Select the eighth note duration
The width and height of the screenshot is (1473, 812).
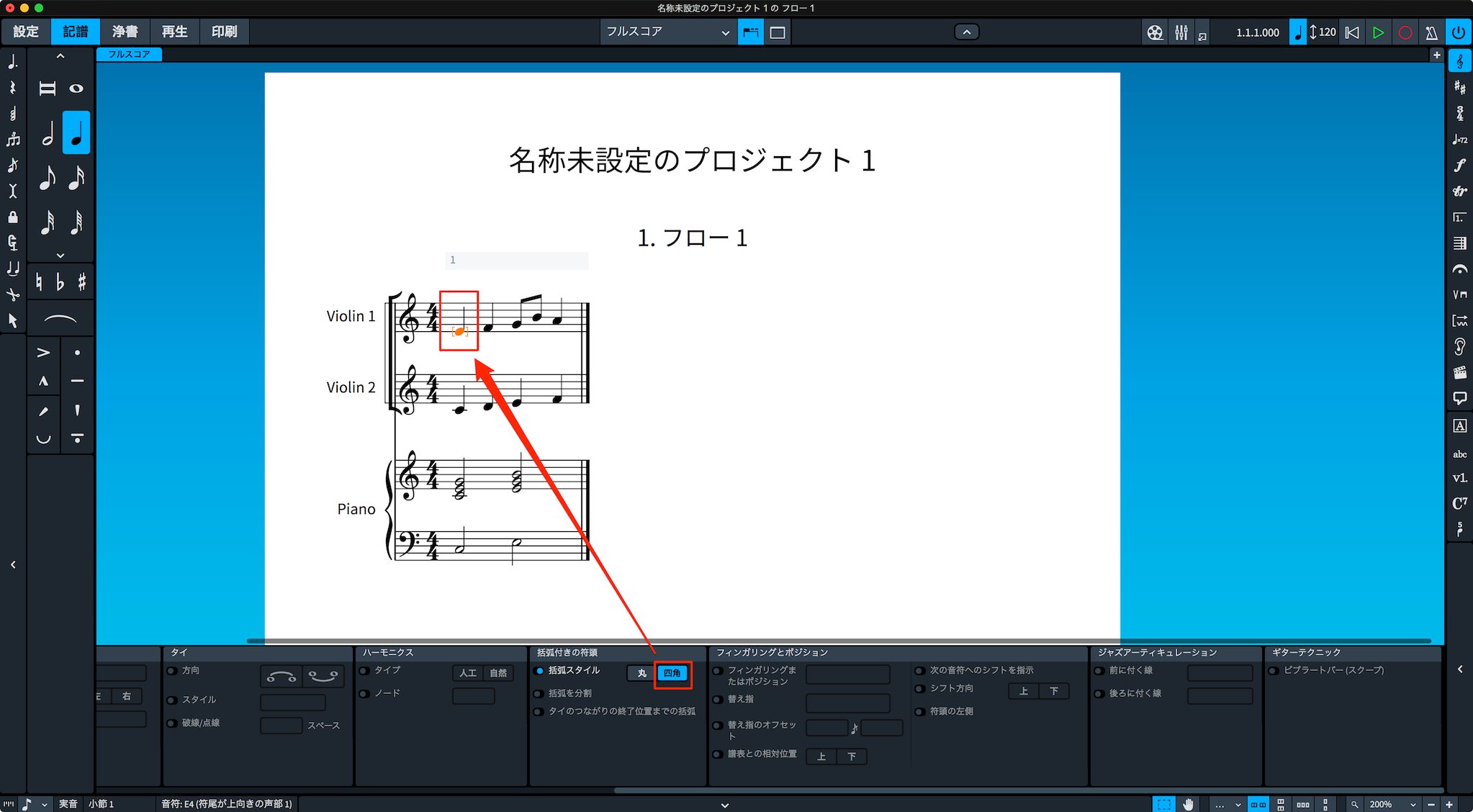click(48, 177)
